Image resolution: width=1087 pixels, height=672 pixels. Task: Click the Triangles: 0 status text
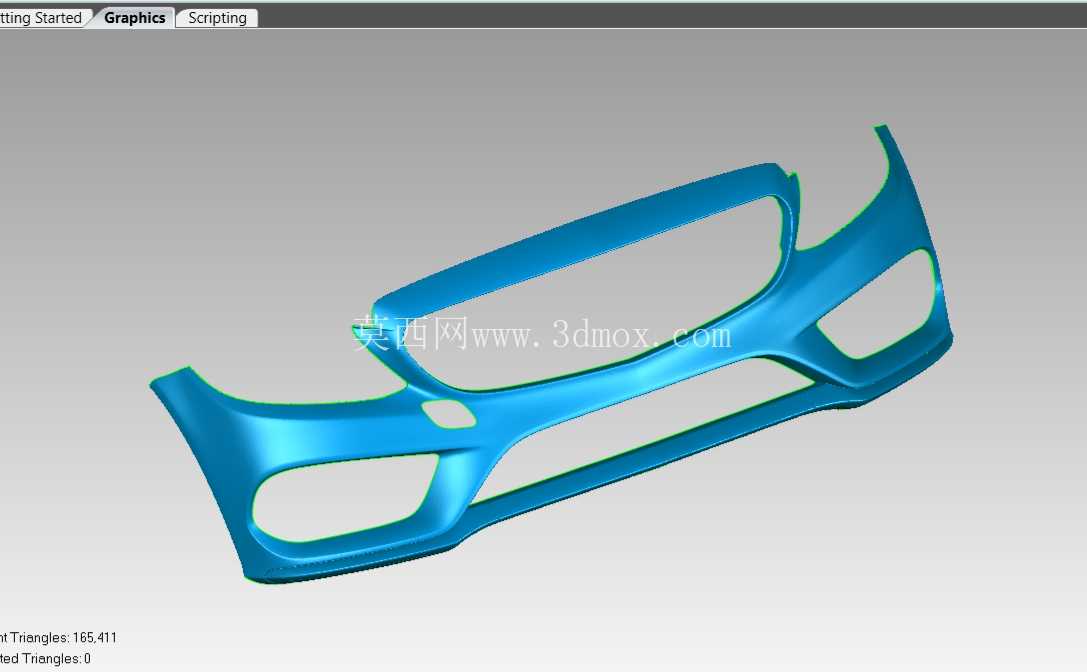(45, 658)
